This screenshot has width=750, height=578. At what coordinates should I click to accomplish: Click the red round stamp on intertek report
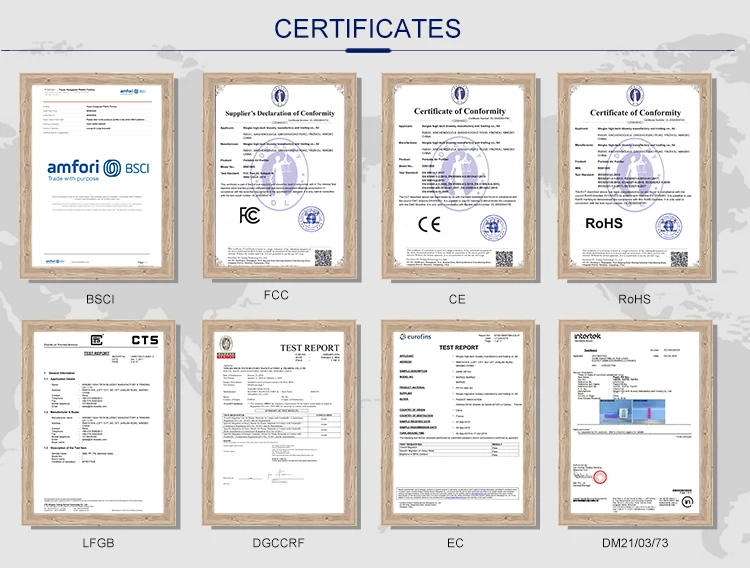point(600,477)
